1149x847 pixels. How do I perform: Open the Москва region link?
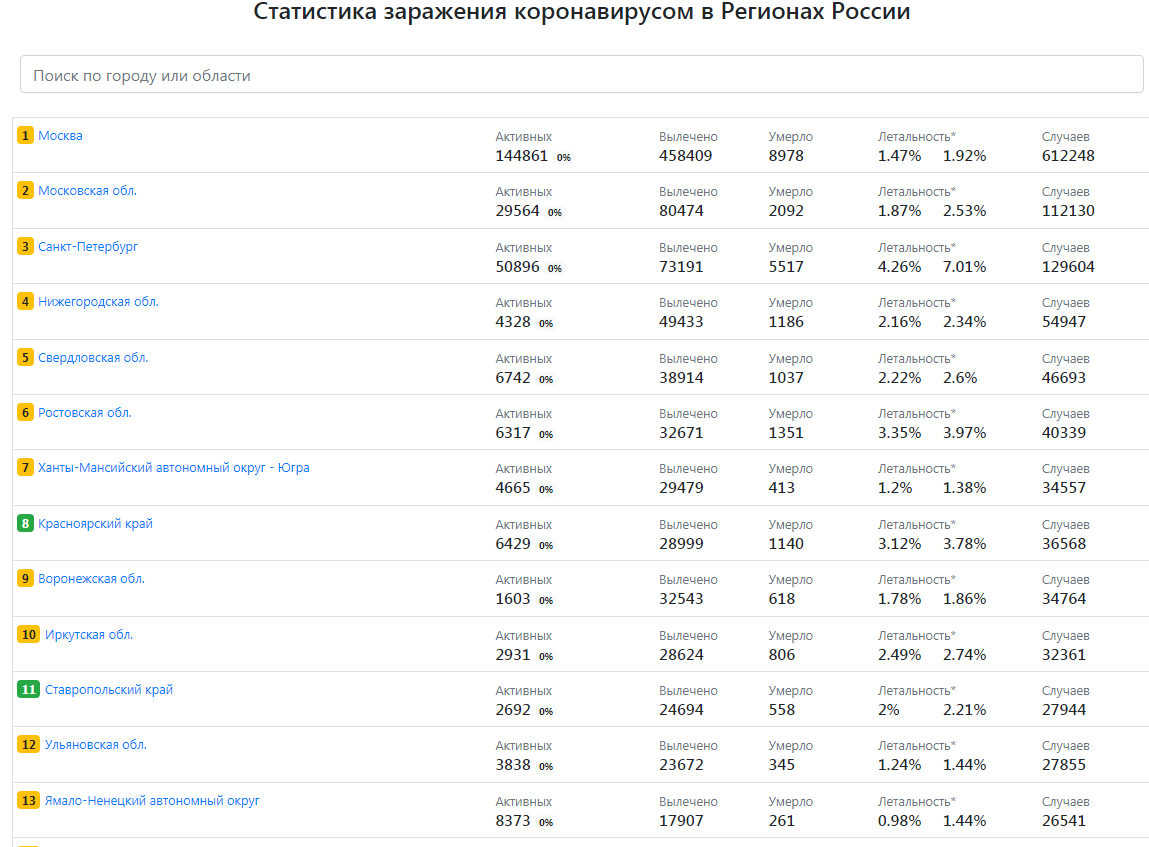[x=60, y=136]
